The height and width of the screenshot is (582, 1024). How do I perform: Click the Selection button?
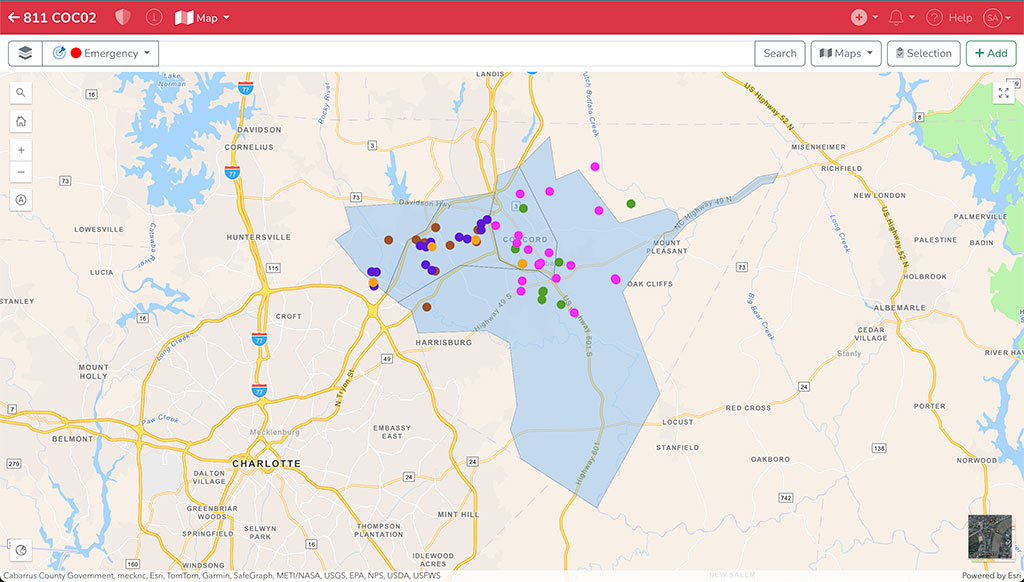coord(923,53)
